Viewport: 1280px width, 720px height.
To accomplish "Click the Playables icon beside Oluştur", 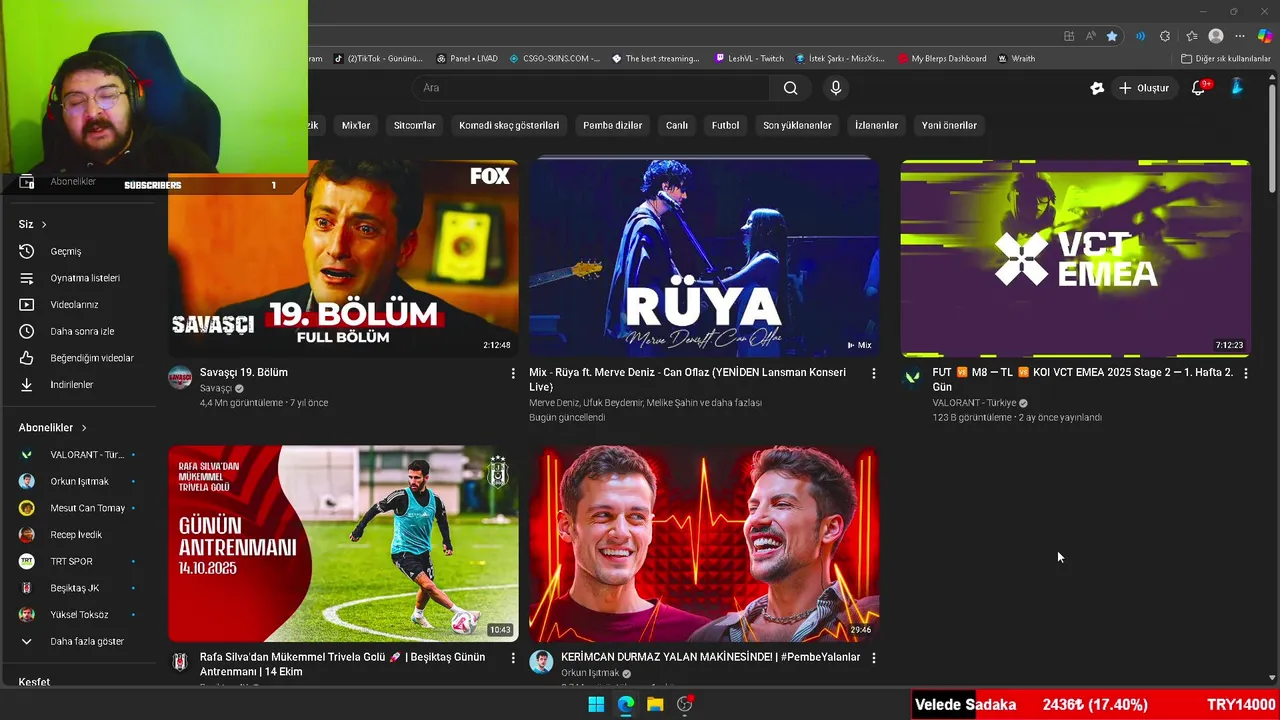I will coord(1097,88).
